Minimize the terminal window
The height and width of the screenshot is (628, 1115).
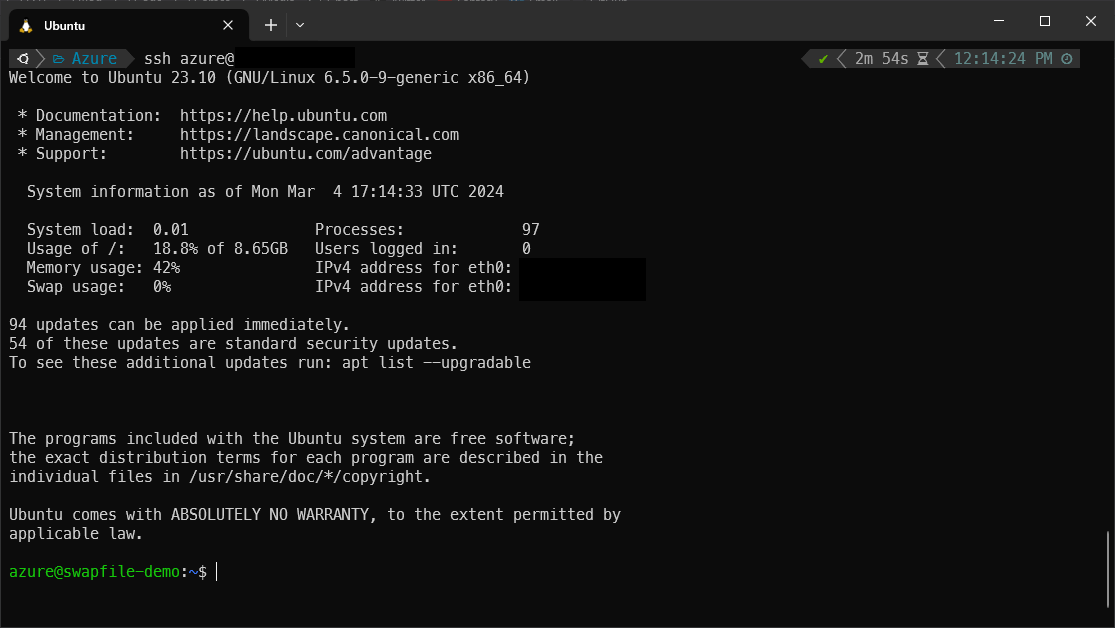pos(999,21)
